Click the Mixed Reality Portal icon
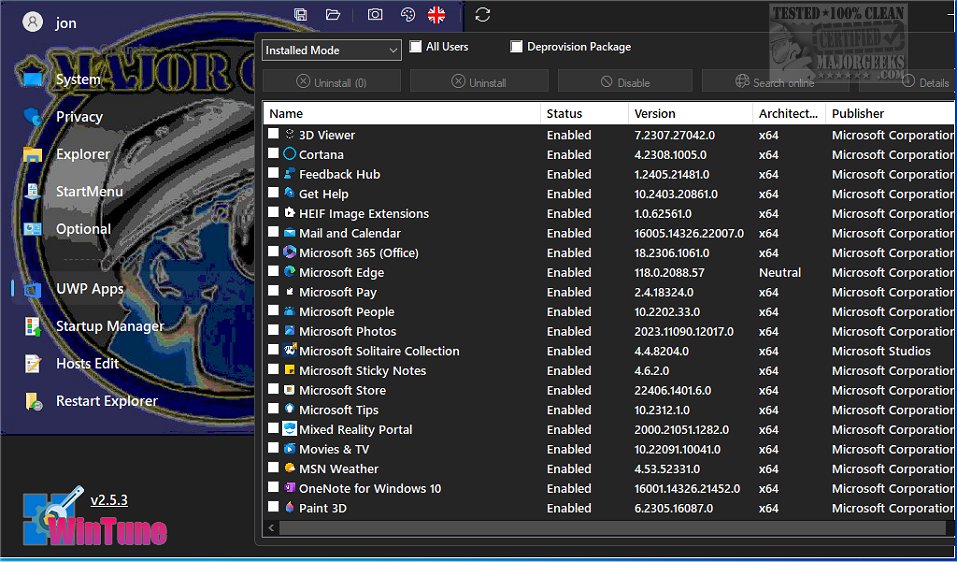The image size is (957, 562). pos(289,428)
